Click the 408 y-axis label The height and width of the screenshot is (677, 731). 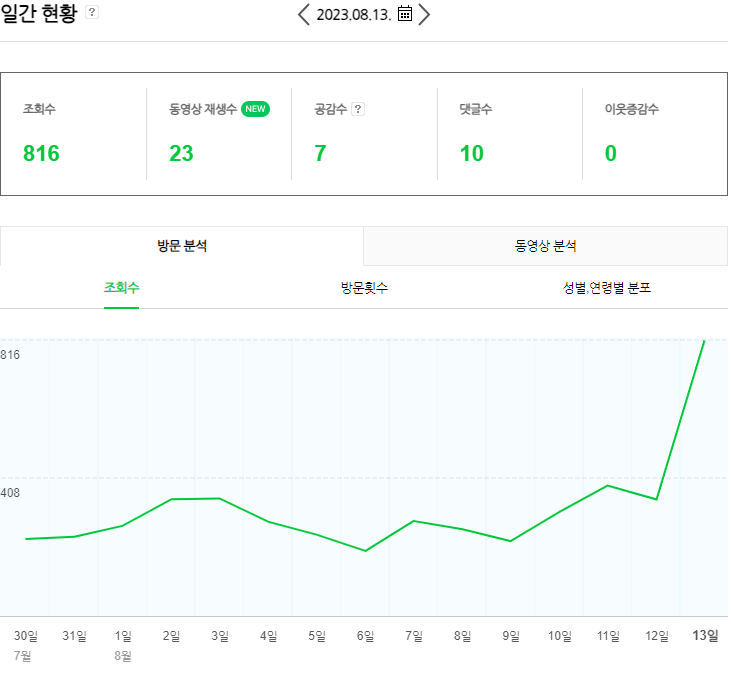point(10,493)
